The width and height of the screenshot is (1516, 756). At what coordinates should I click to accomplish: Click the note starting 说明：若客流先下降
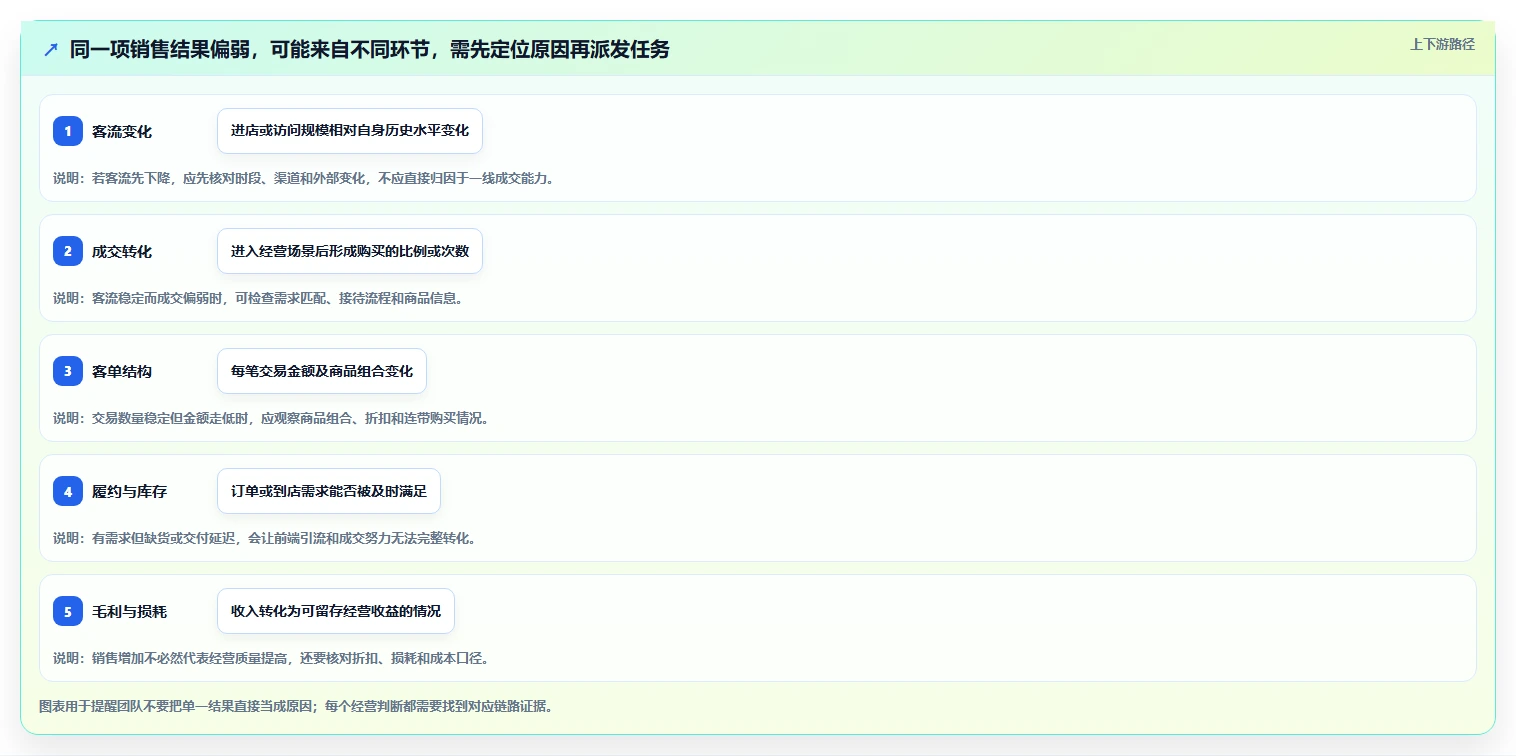[303, 178]
